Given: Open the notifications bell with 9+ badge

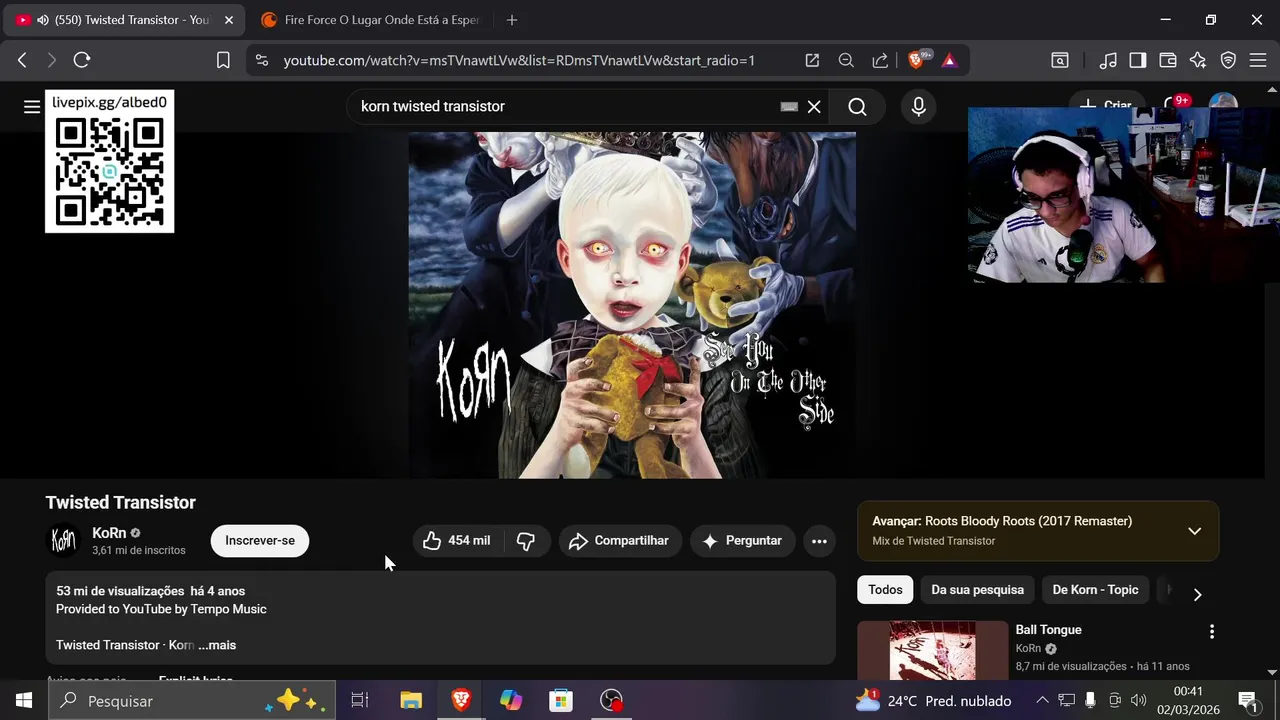Looking at the screenshot, I should point(1173,103).
